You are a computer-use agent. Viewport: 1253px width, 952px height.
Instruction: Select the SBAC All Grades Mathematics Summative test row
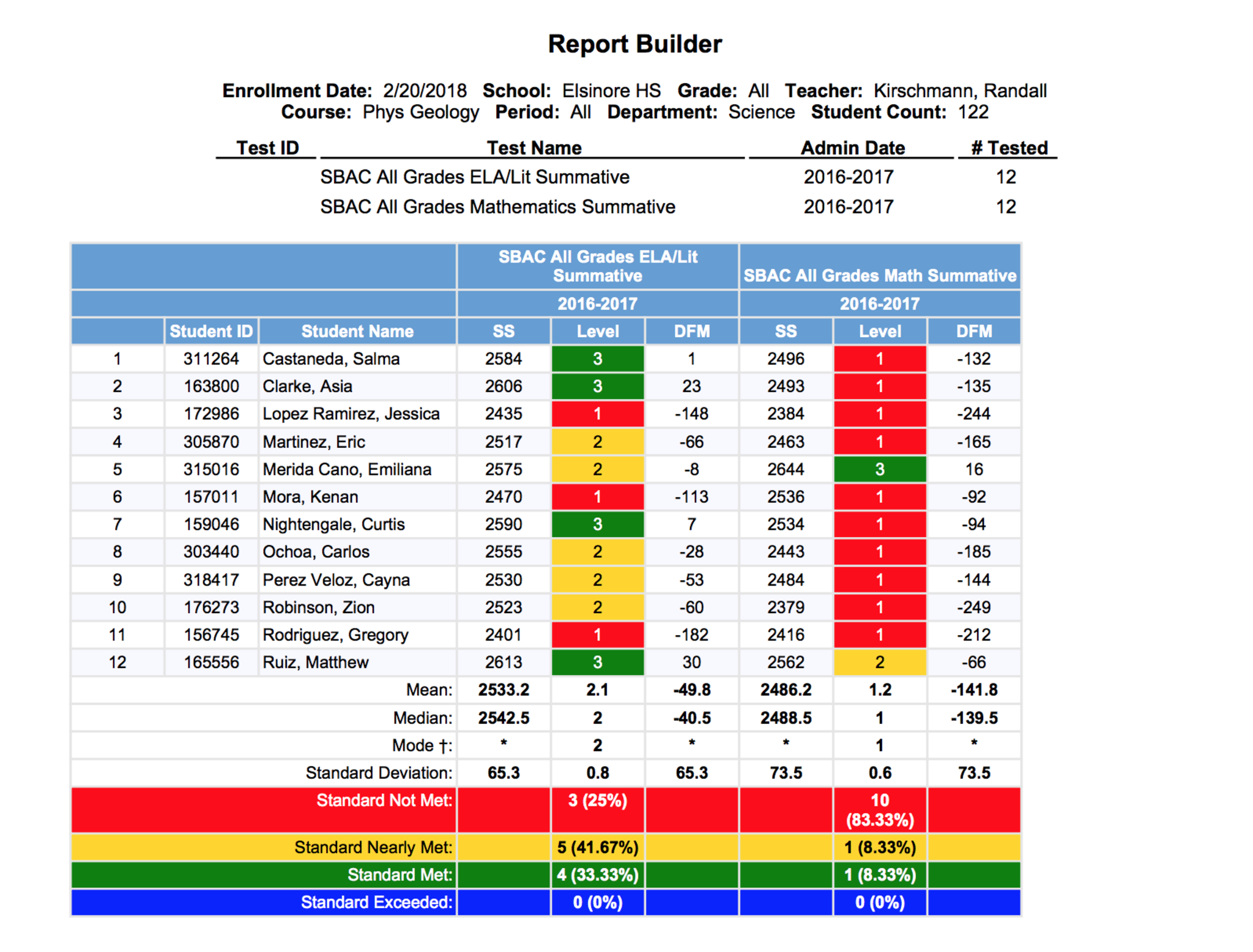pyautogui.click(x=497, y=207)
